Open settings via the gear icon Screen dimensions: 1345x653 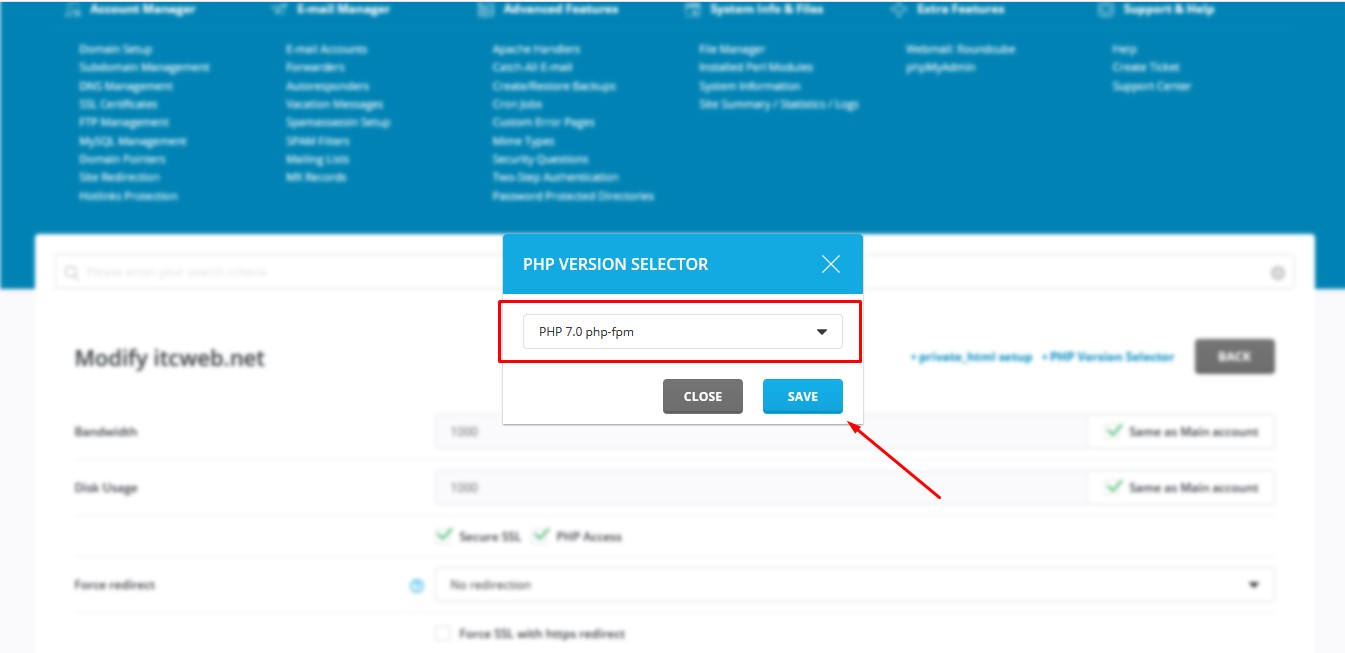point(1277,272)
